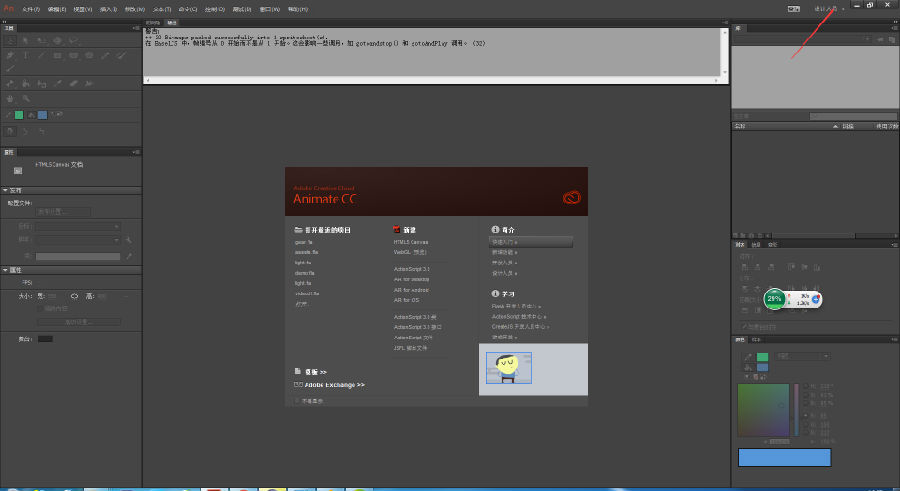Collapse the 发布 section in Properties

tap(5, 190)
